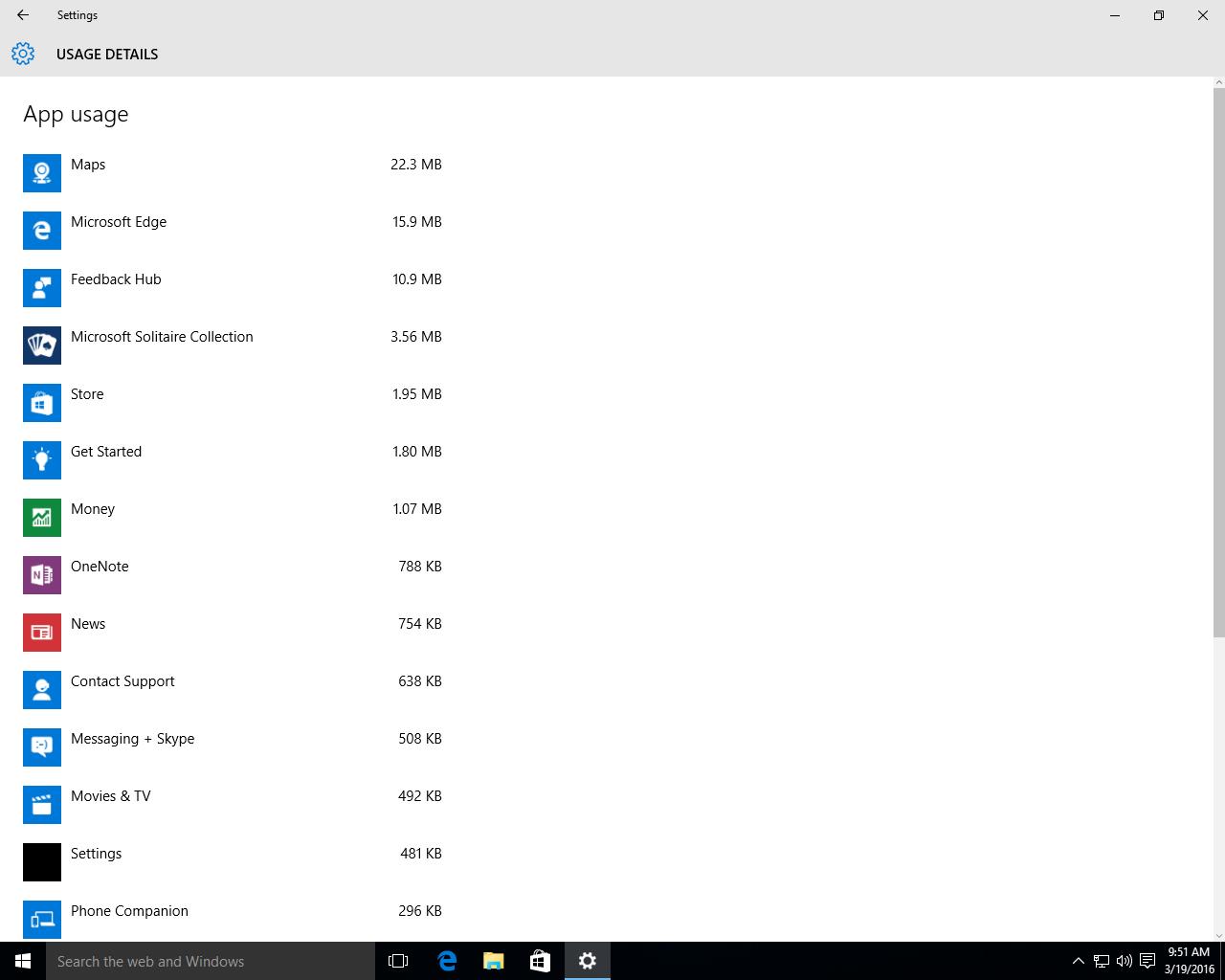Click the Search the web and Windows box

click(211, 961)
